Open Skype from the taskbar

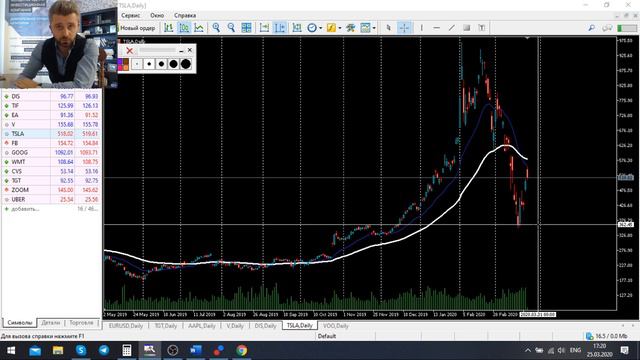click(x=81, y=350)
